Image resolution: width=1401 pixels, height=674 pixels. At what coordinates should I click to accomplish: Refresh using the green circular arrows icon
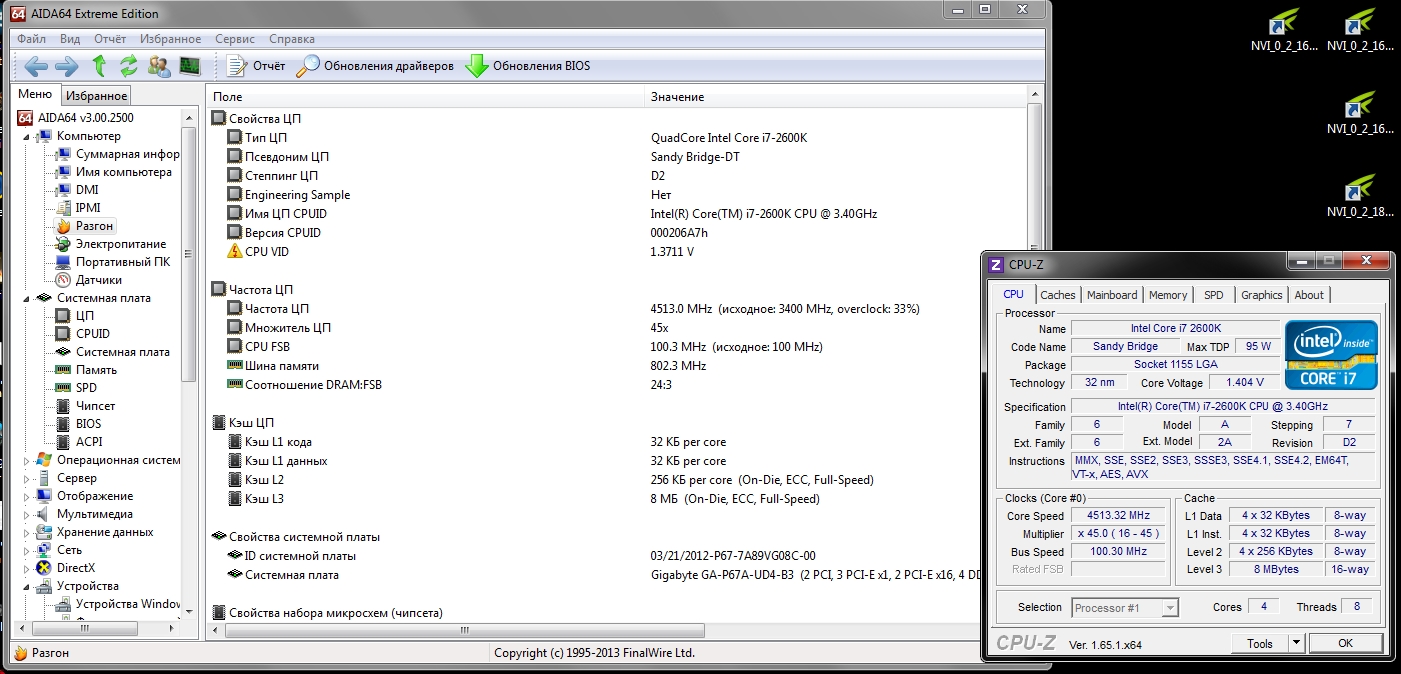[128, 66]
